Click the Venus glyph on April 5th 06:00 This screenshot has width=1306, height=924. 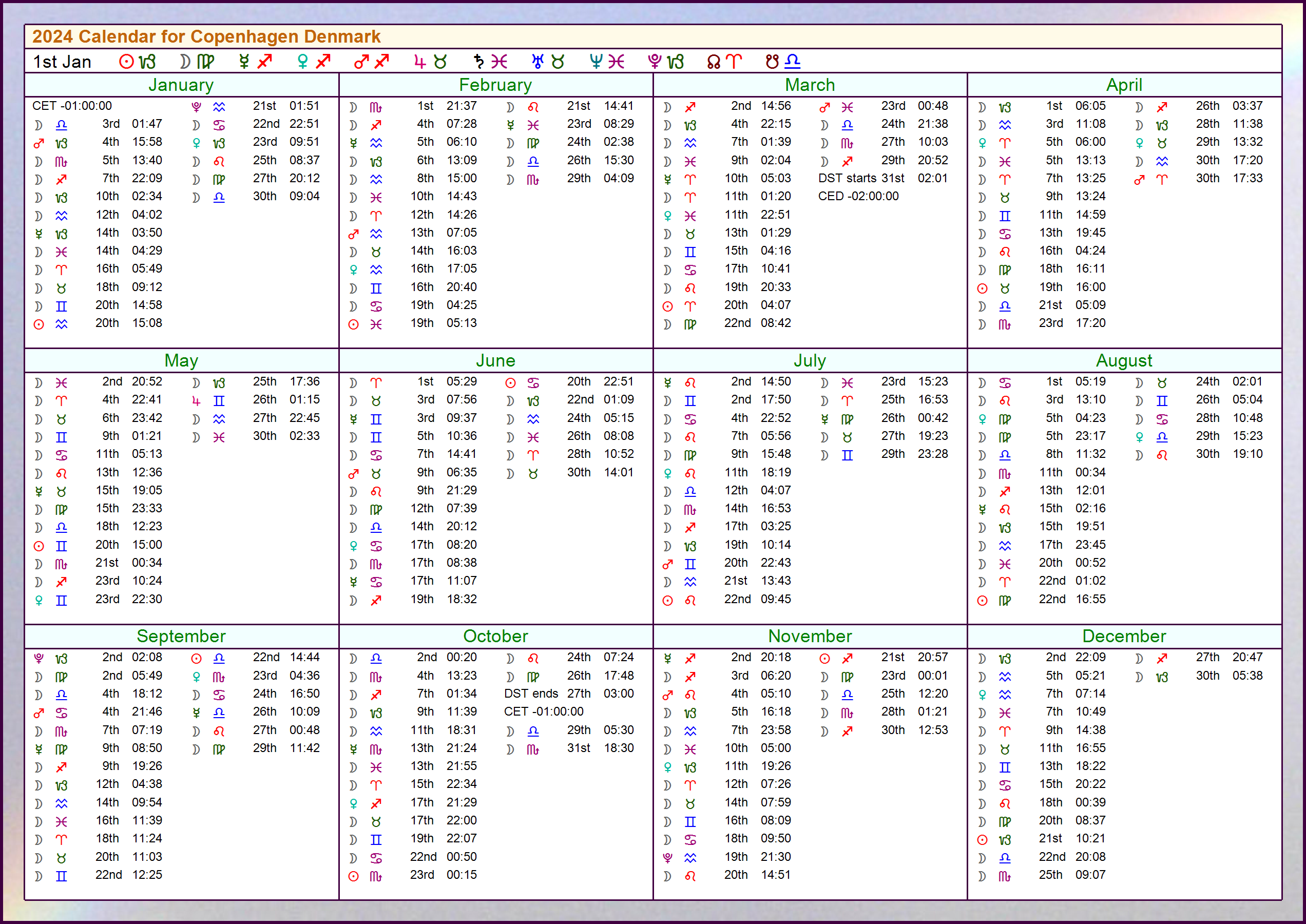point(982,143)
